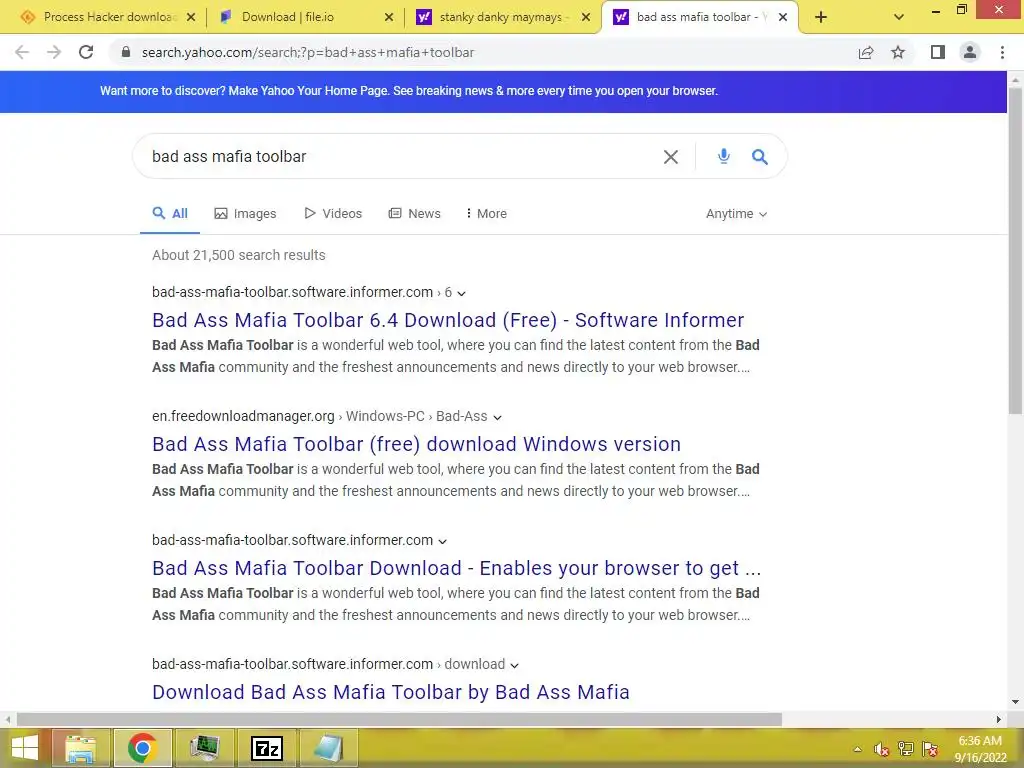
Task: Select the All results tab
Action: pyautogui.click(x=170, y=214)
